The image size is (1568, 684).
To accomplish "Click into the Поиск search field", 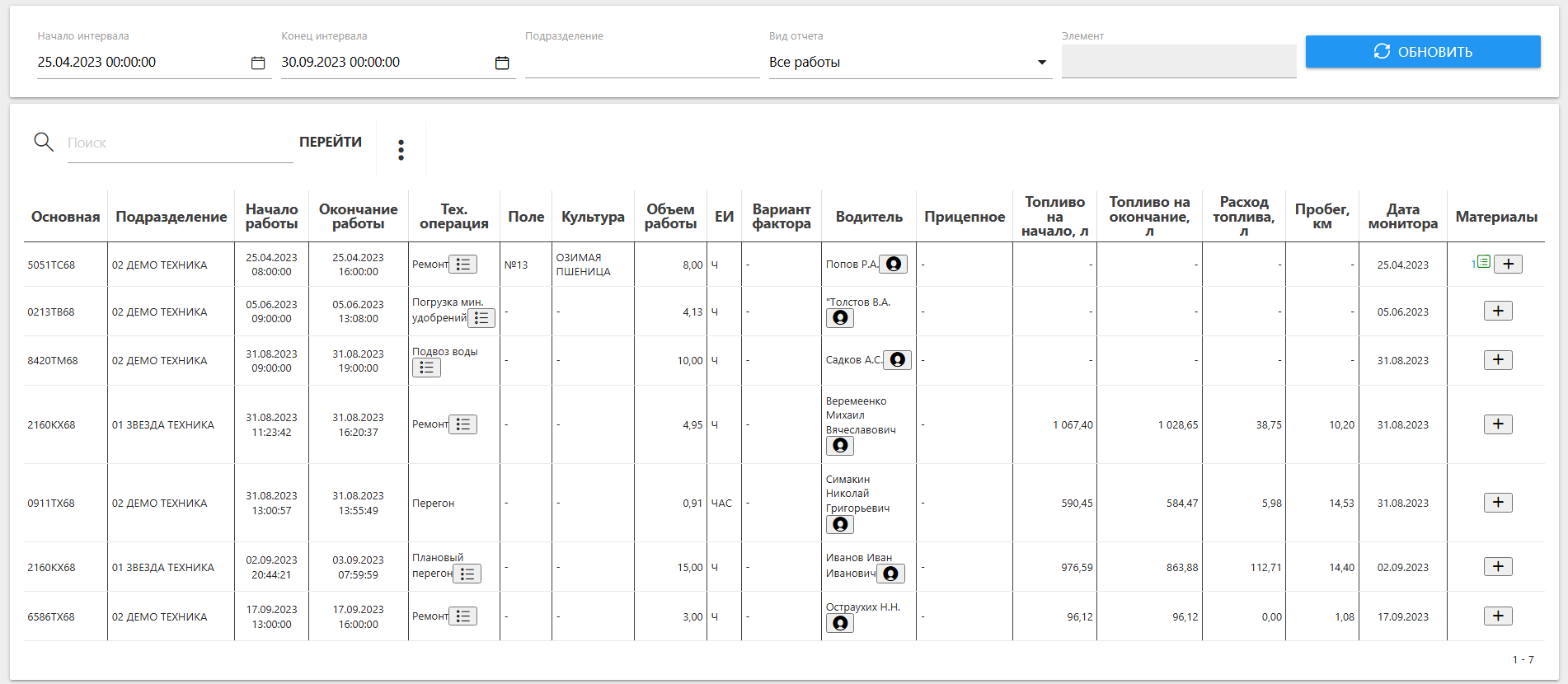I will [180, 143].
